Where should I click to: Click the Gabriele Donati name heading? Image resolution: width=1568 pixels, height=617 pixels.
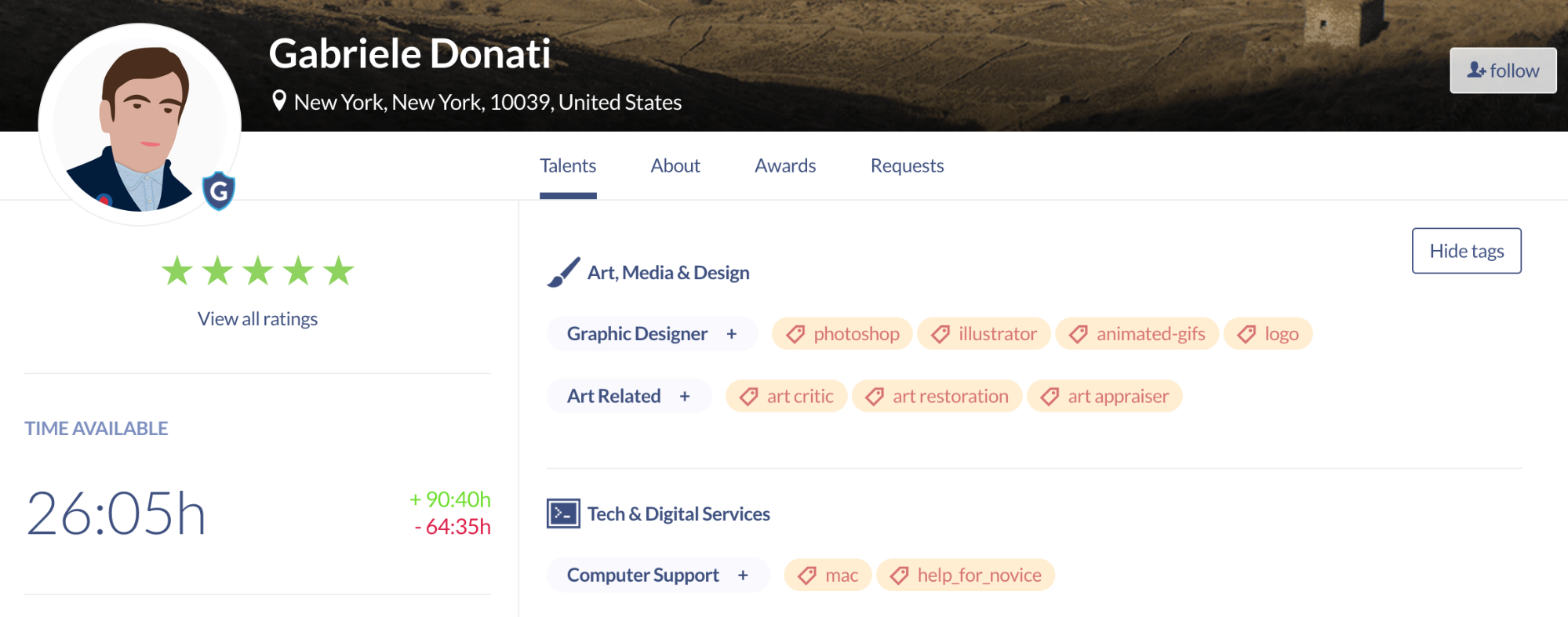(x=409, y=53)
